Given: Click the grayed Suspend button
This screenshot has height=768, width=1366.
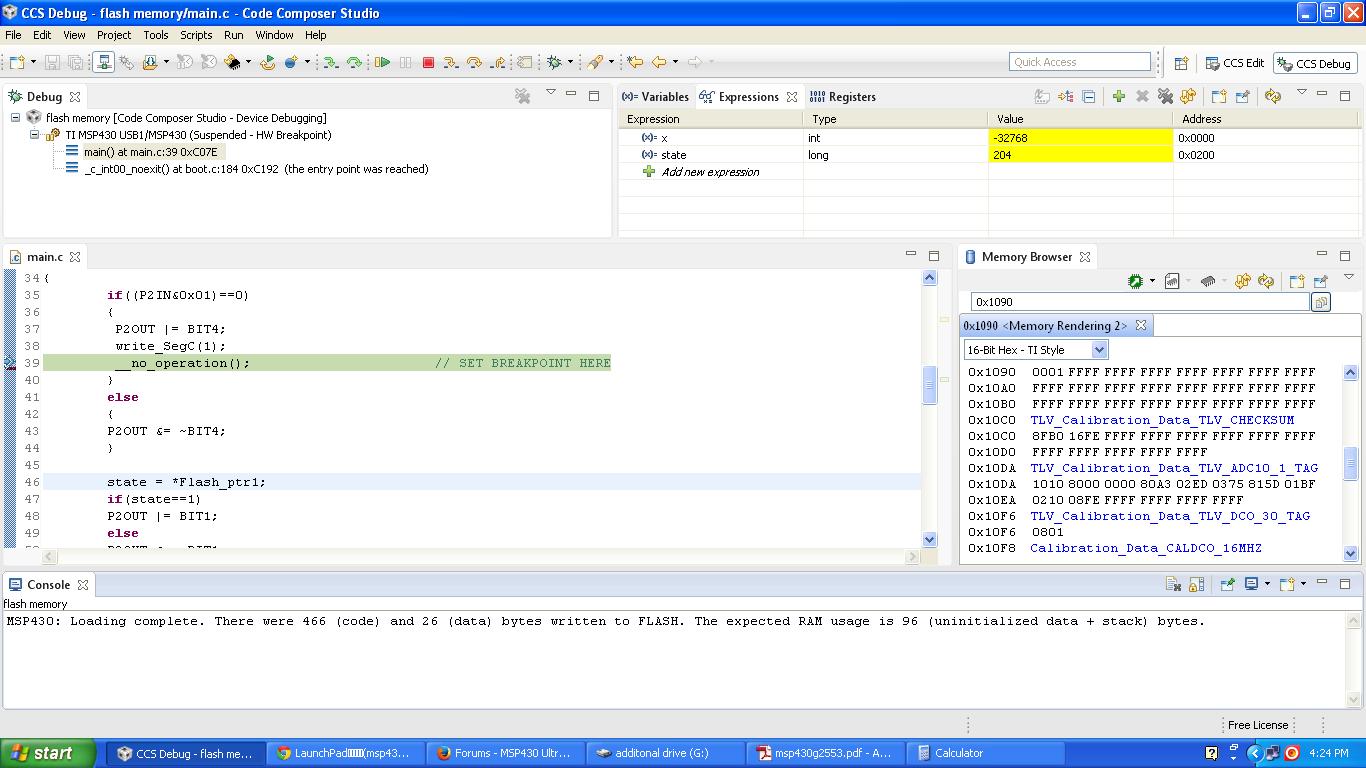Looking at the screenshot, I should (405, 62).
